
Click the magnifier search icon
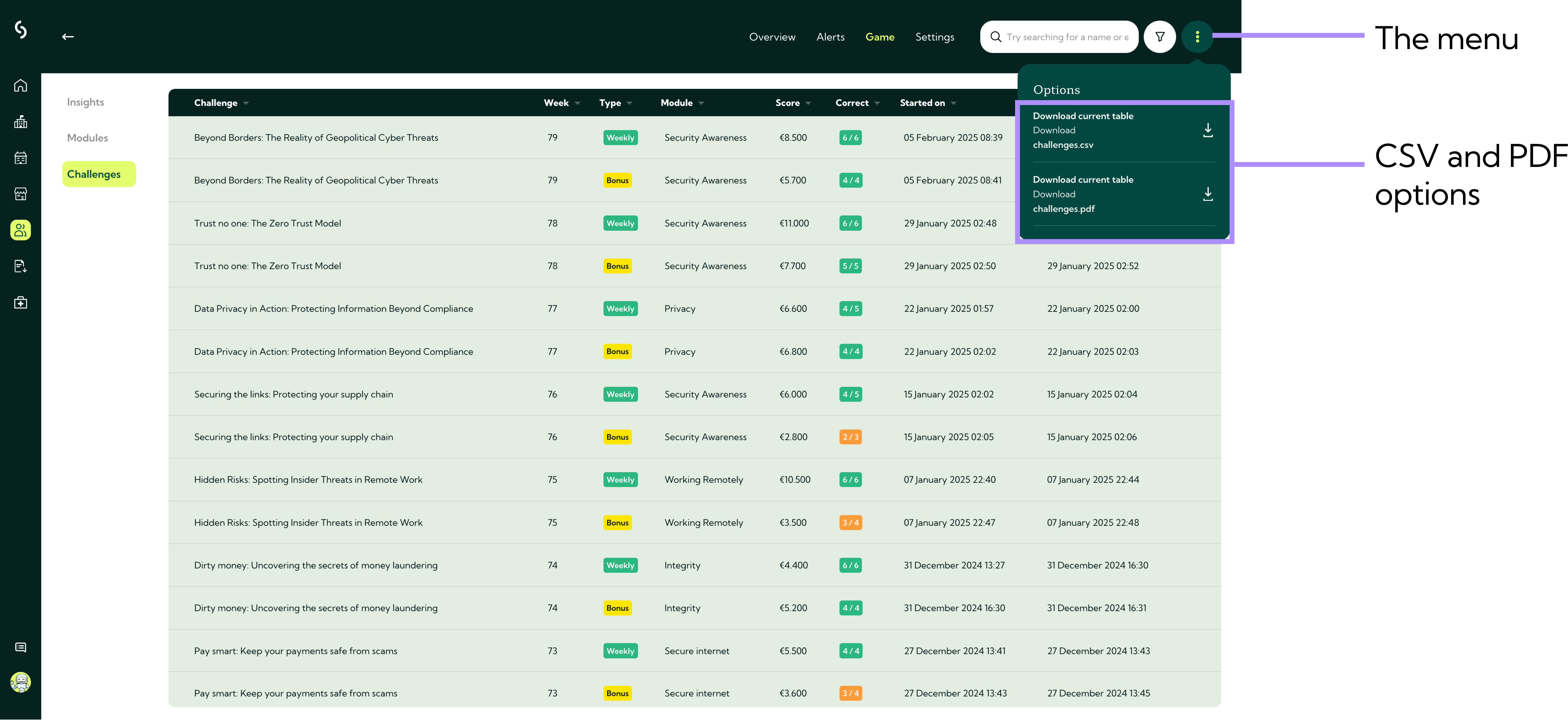(996, 37)
